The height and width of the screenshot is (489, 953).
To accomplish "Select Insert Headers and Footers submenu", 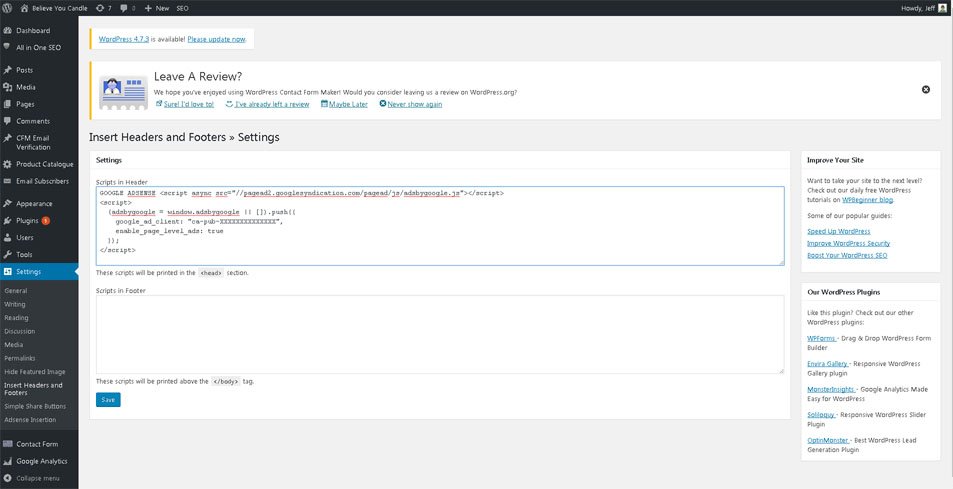I will 33,389.
